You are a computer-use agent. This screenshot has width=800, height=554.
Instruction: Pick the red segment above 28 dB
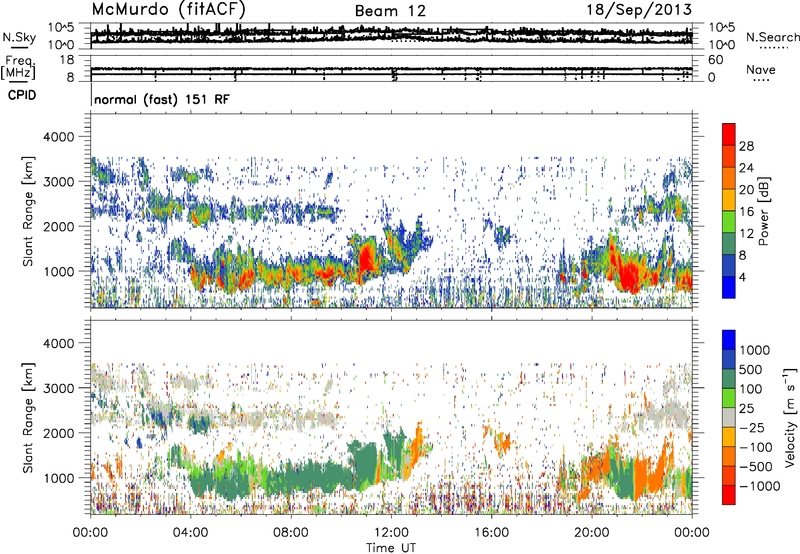click(x=729, y=135)
